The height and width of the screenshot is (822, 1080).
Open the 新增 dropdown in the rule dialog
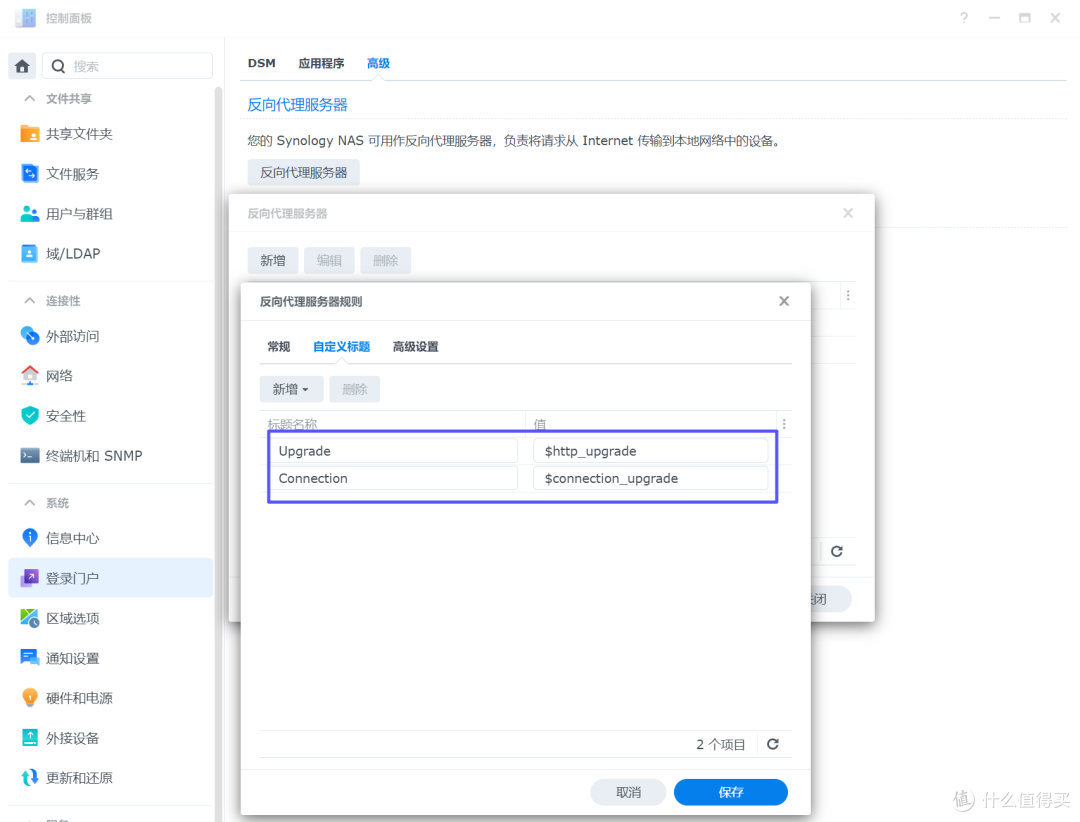click(x=291, y=388)
